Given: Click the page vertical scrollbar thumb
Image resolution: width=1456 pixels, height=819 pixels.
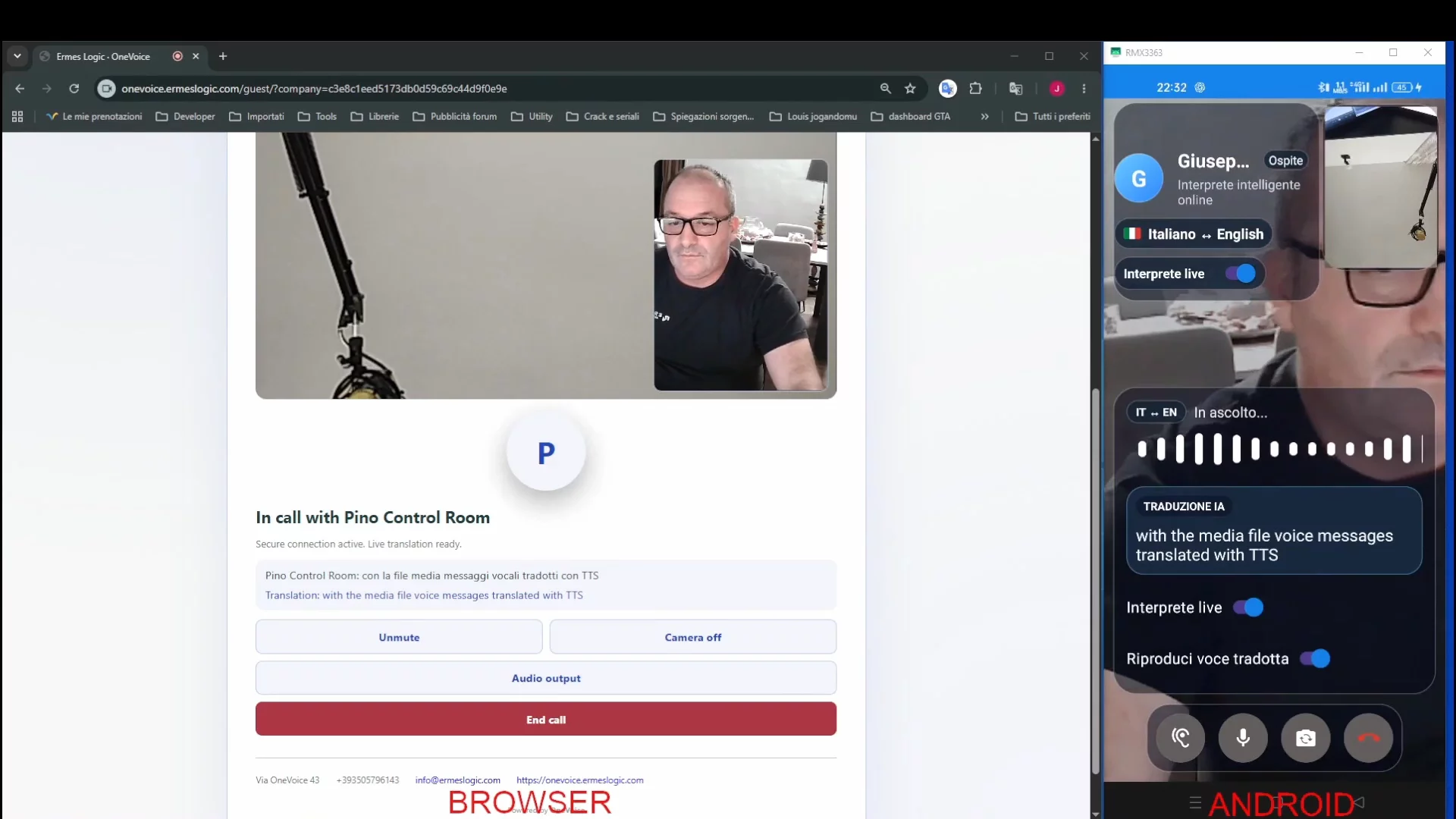Looking at the screenshot, I should (x=1095, y=580).
